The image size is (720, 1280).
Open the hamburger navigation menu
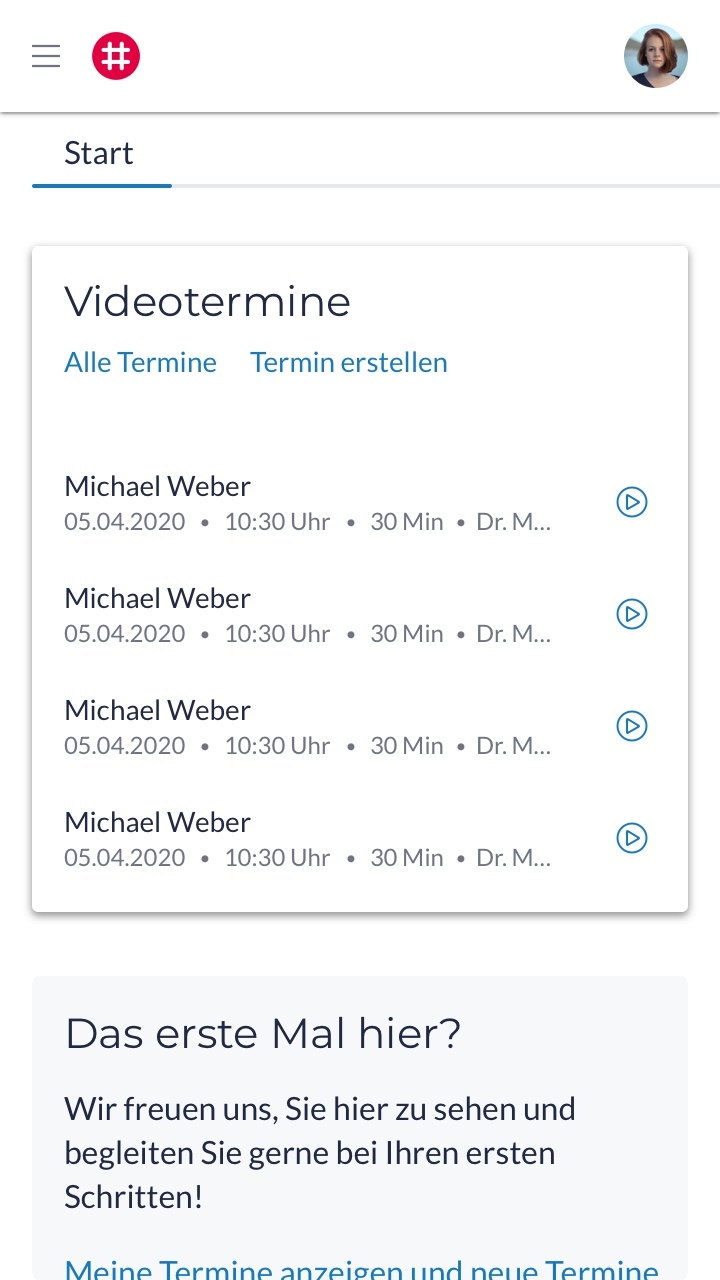pyautogui.click(x=46, y=56)
